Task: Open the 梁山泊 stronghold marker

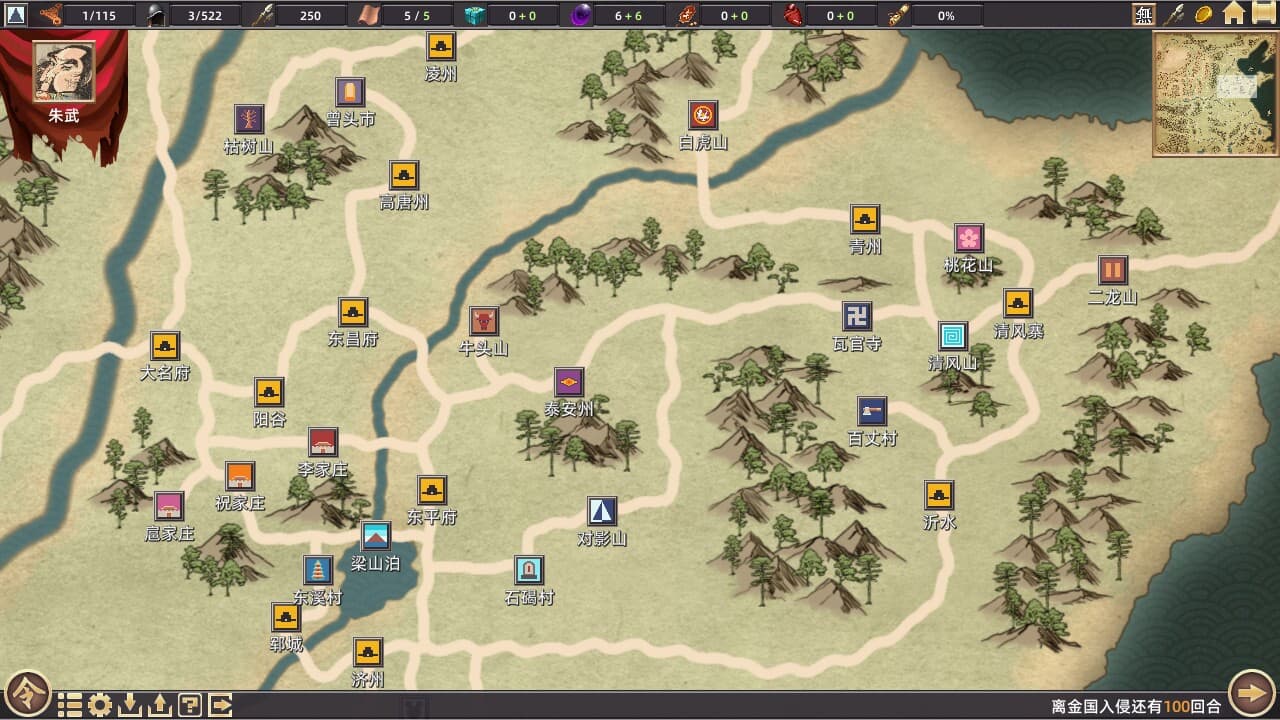Action: pos(376,537)
